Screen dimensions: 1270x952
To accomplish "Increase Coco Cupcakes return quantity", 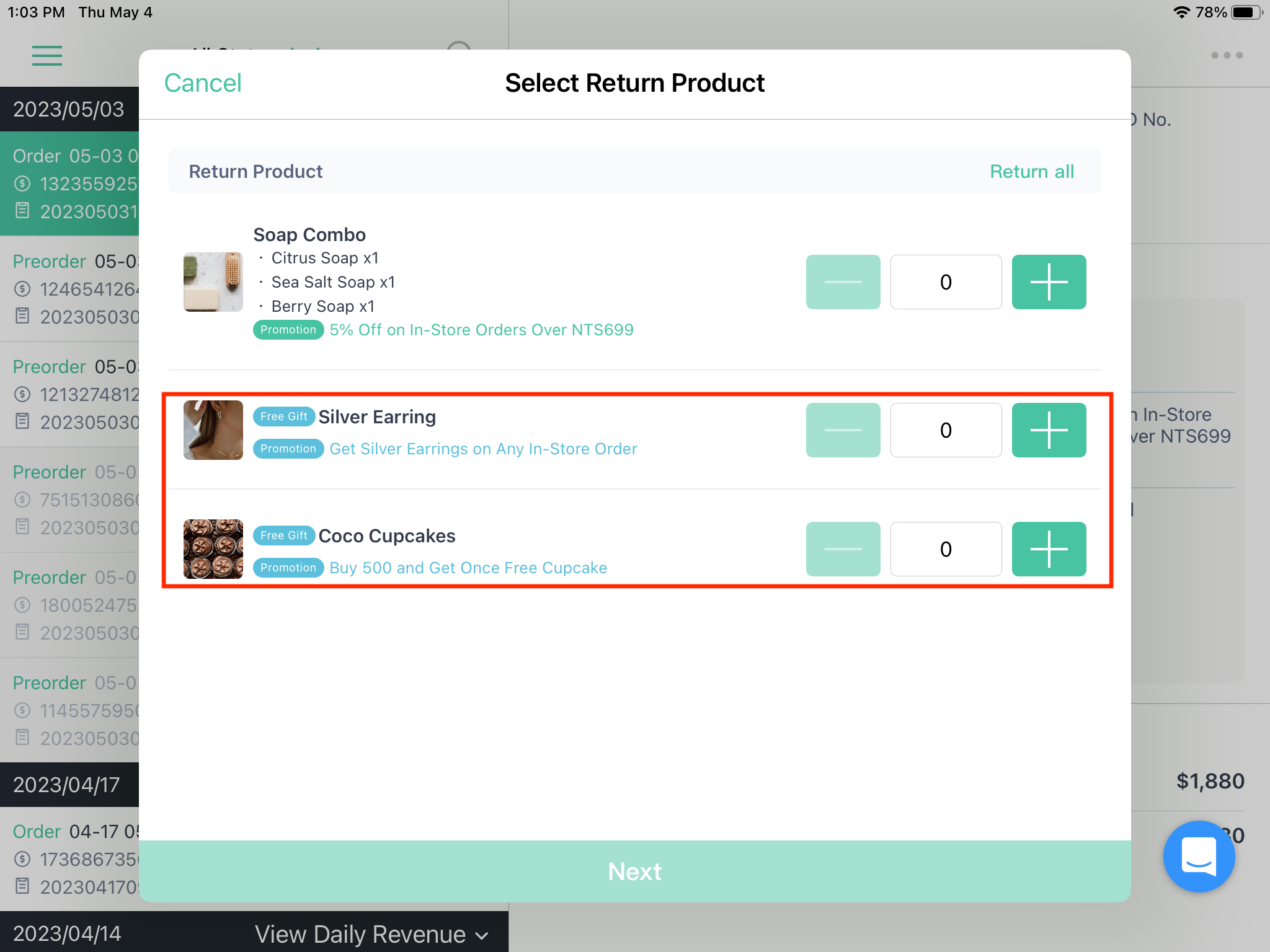I will (1049, 549).
